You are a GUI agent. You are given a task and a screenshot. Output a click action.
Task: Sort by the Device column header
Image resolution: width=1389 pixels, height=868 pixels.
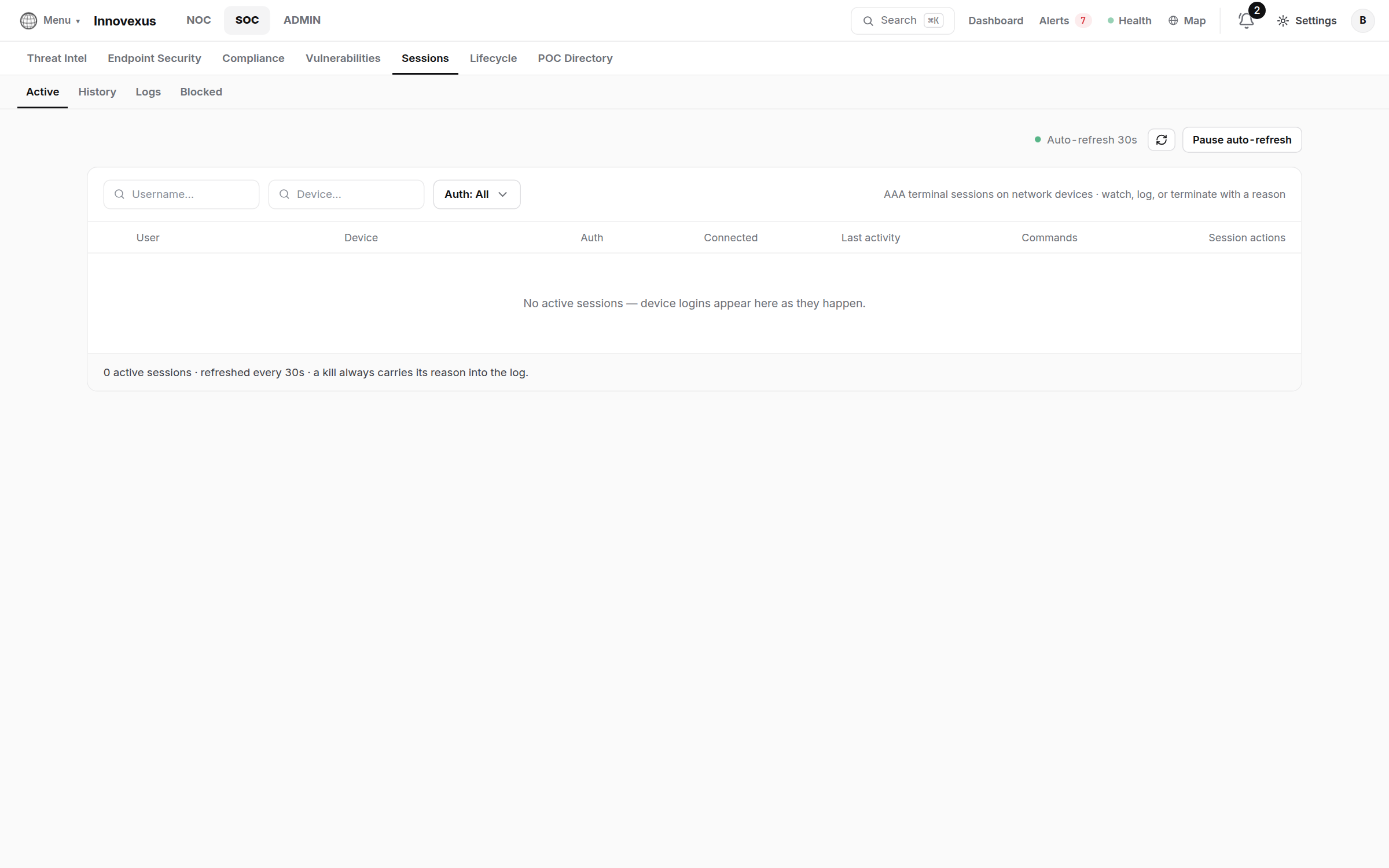pyautogui.click(x=361, y=238)
